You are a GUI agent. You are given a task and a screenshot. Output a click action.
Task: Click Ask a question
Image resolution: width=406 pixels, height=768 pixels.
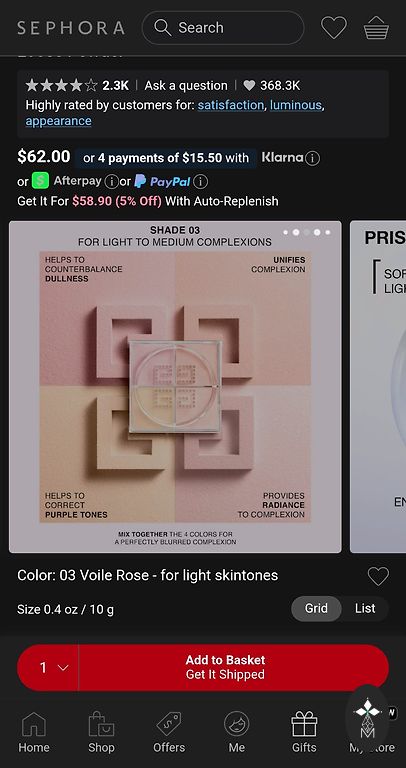click(186, 86)
